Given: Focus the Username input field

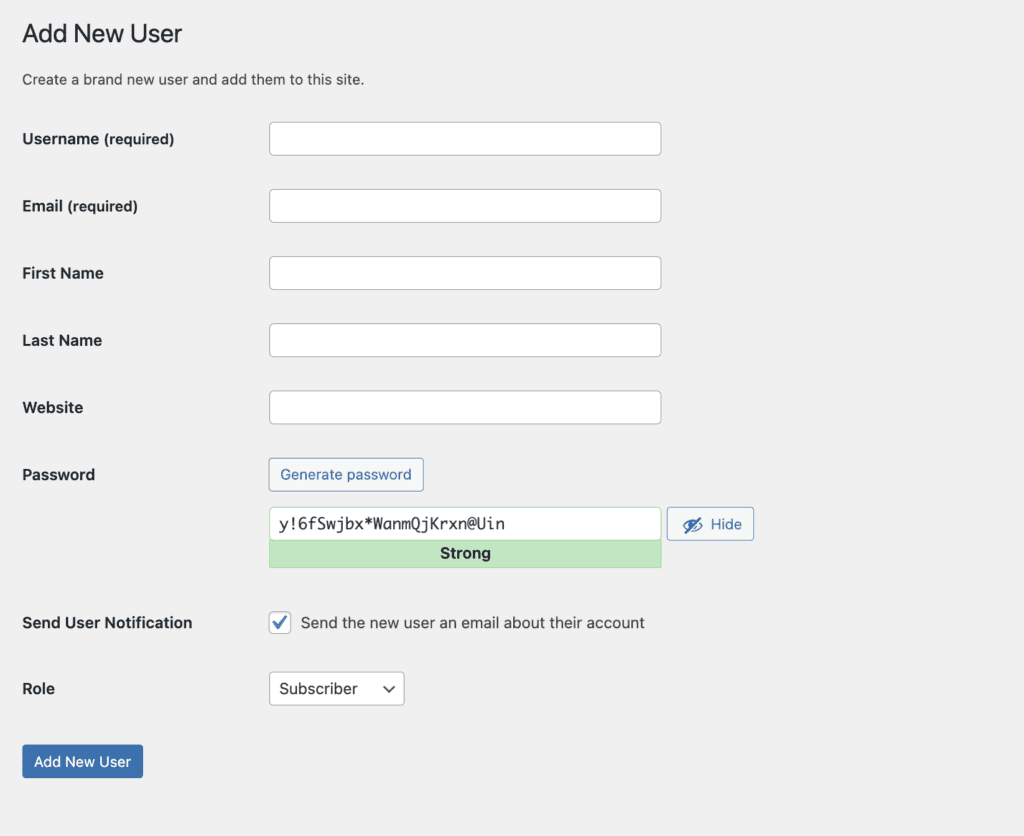Looking at the screenshot, I should 465,139.
